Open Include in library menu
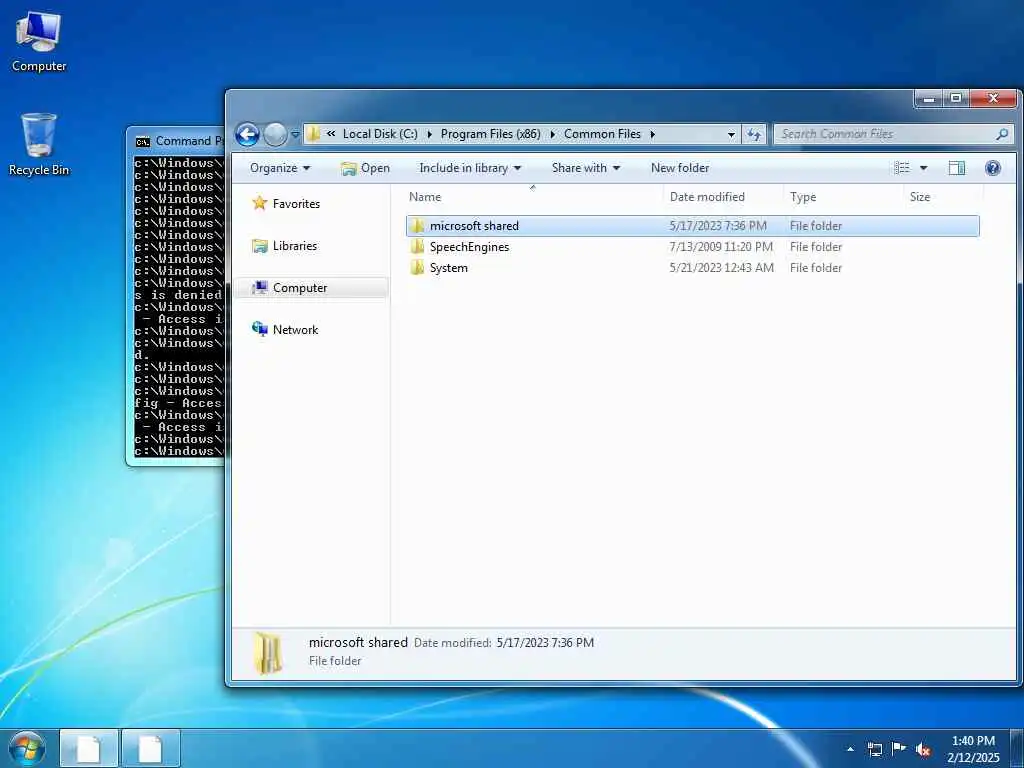Image resolution: width=1024 pixels, height=768 pixels. tap(470, 168)
